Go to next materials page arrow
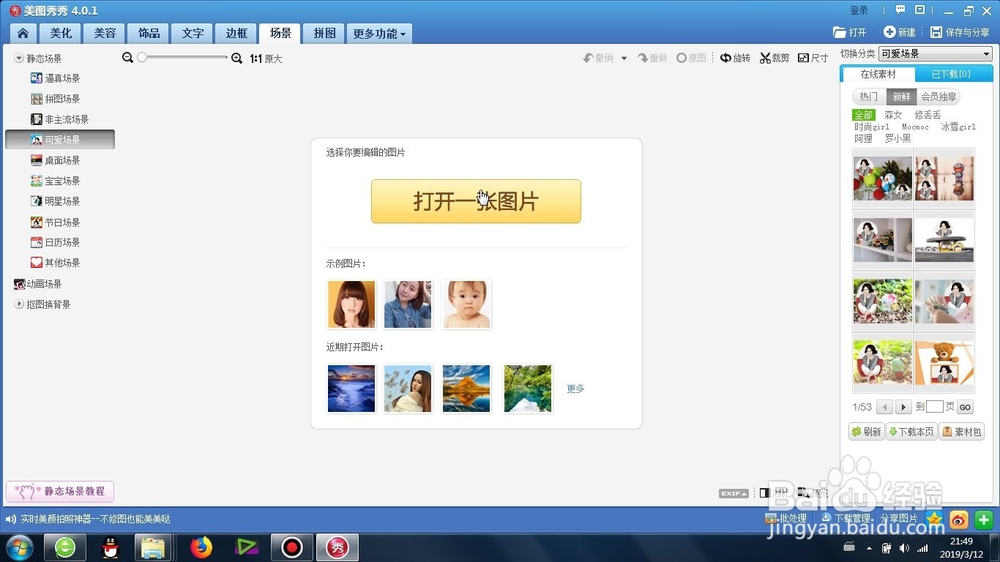This screenshot has width=1000, height=562. tap(903, 407)
